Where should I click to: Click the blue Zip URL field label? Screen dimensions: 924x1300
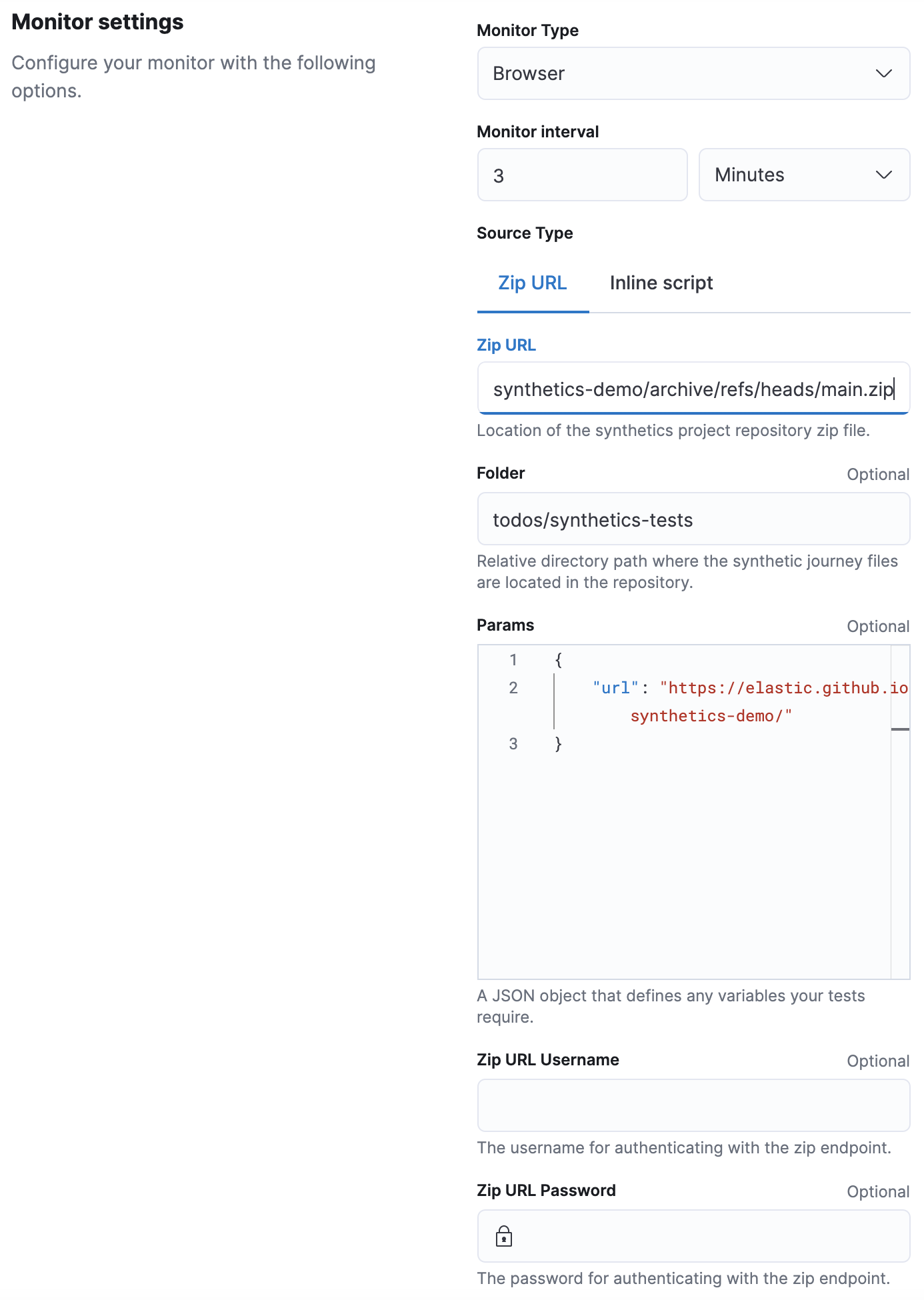point(506,345)
